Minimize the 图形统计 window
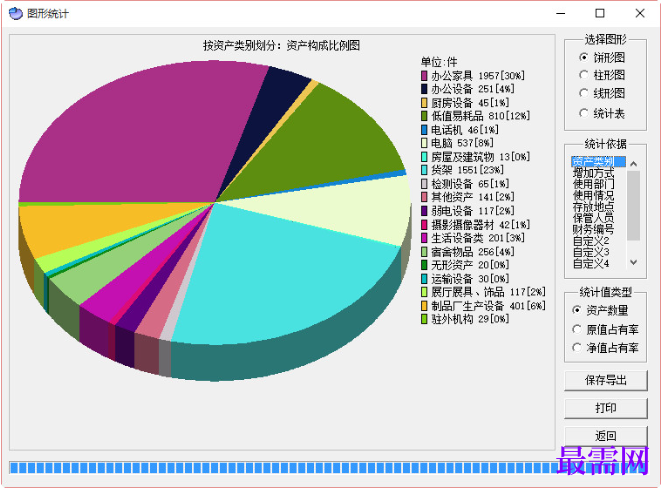The height and width of the screenshot is (492, 668). pos(561,14)
